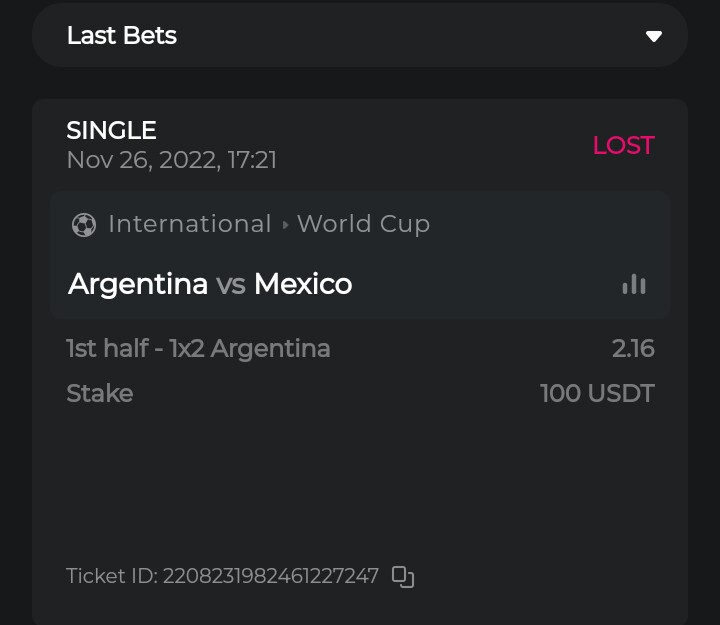Click the LOST bet status label
Viewport: 720px width, 625px height.
click(623, 145)
